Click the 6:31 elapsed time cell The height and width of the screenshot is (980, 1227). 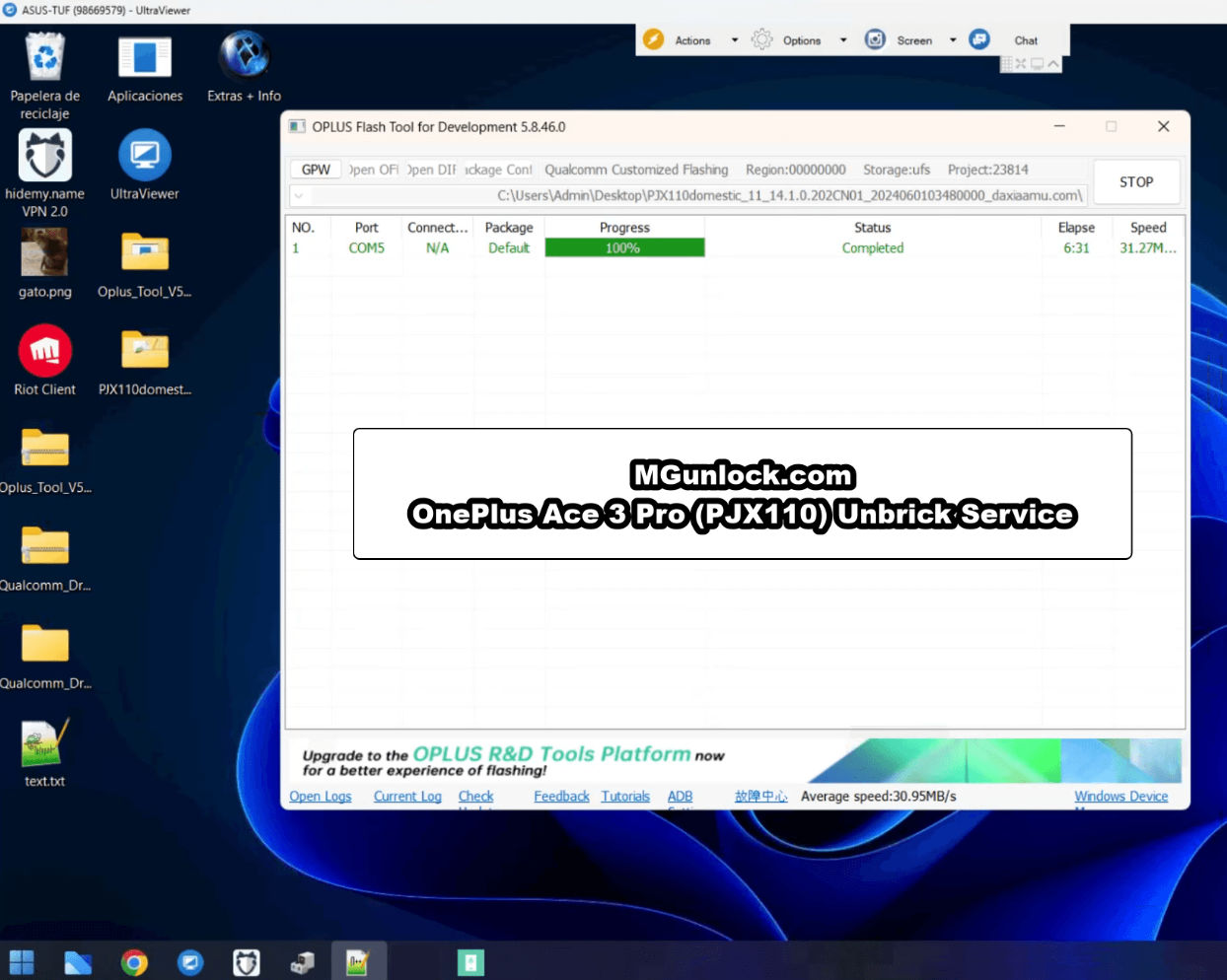coord(1076,247)
